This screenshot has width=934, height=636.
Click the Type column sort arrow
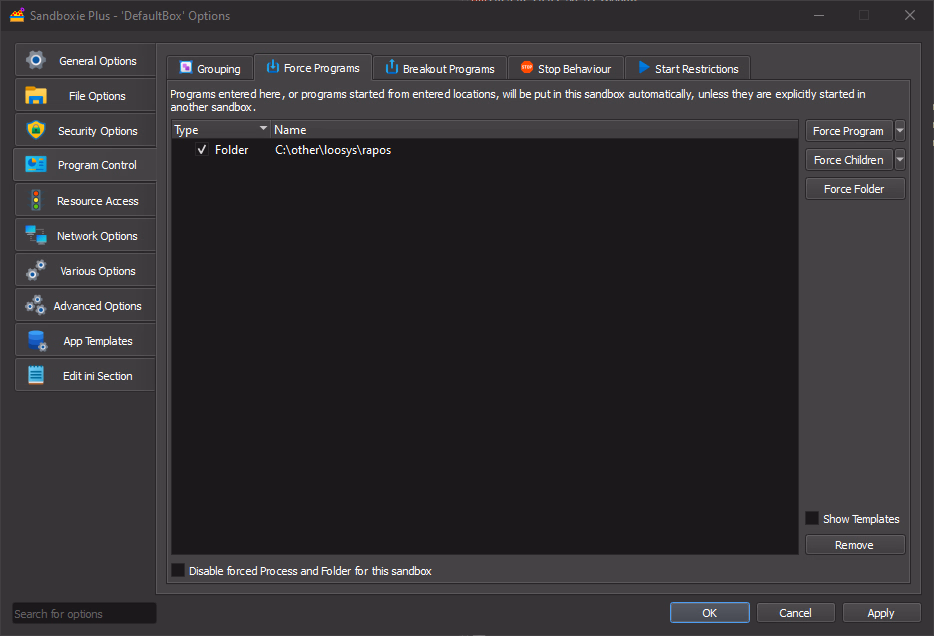point(264,130)
